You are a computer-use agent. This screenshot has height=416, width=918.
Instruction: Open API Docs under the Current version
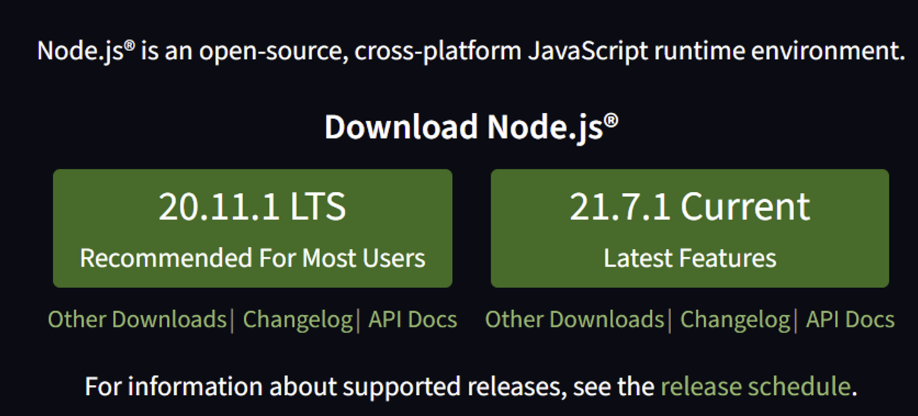click(x=850, y=319)
